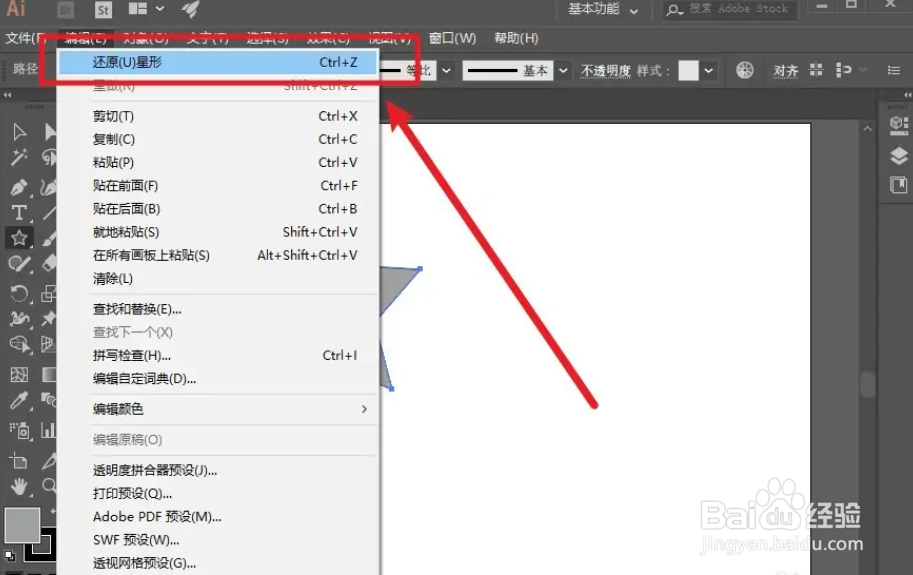Choose 贴在后面(B) menu entry
The image size is (913, 575).
[x=218, y=209]
